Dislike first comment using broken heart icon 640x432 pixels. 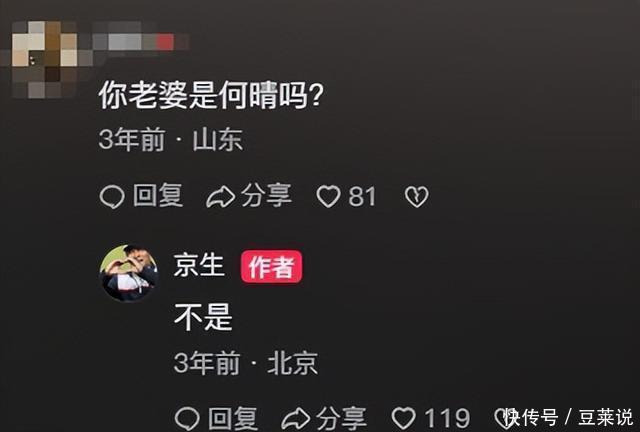(x=417, y=196)
